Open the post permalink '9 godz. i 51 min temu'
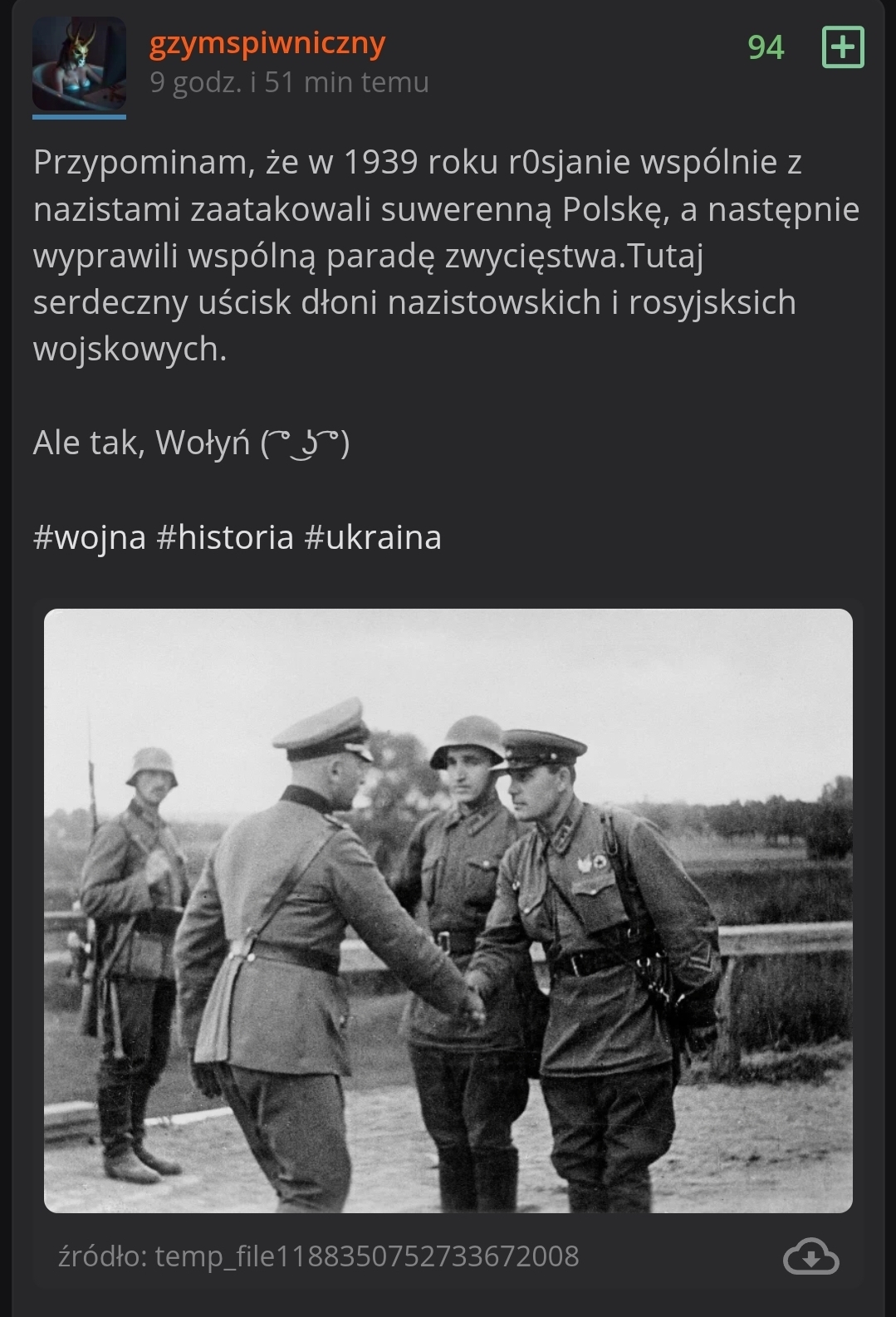This screenshot has height=1317, width=896. [289, 82]
